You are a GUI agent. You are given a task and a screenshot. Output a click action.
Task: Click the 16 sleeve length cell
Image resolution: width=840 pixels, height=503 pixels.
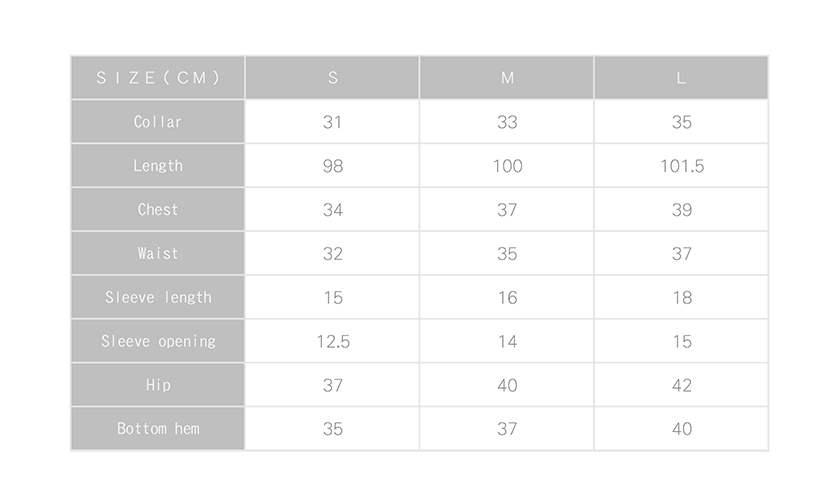coord(507,297)
